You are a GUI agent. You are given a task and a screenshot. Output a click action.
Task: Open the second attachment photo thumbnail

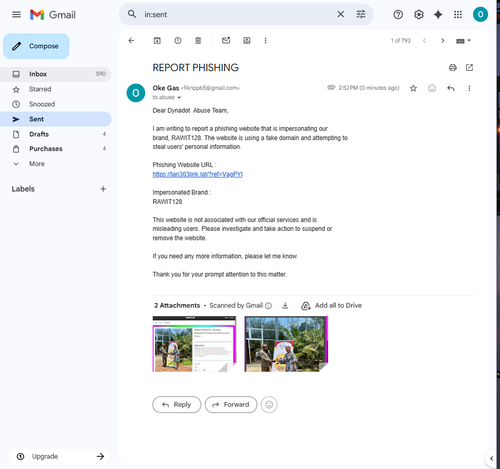286,344
